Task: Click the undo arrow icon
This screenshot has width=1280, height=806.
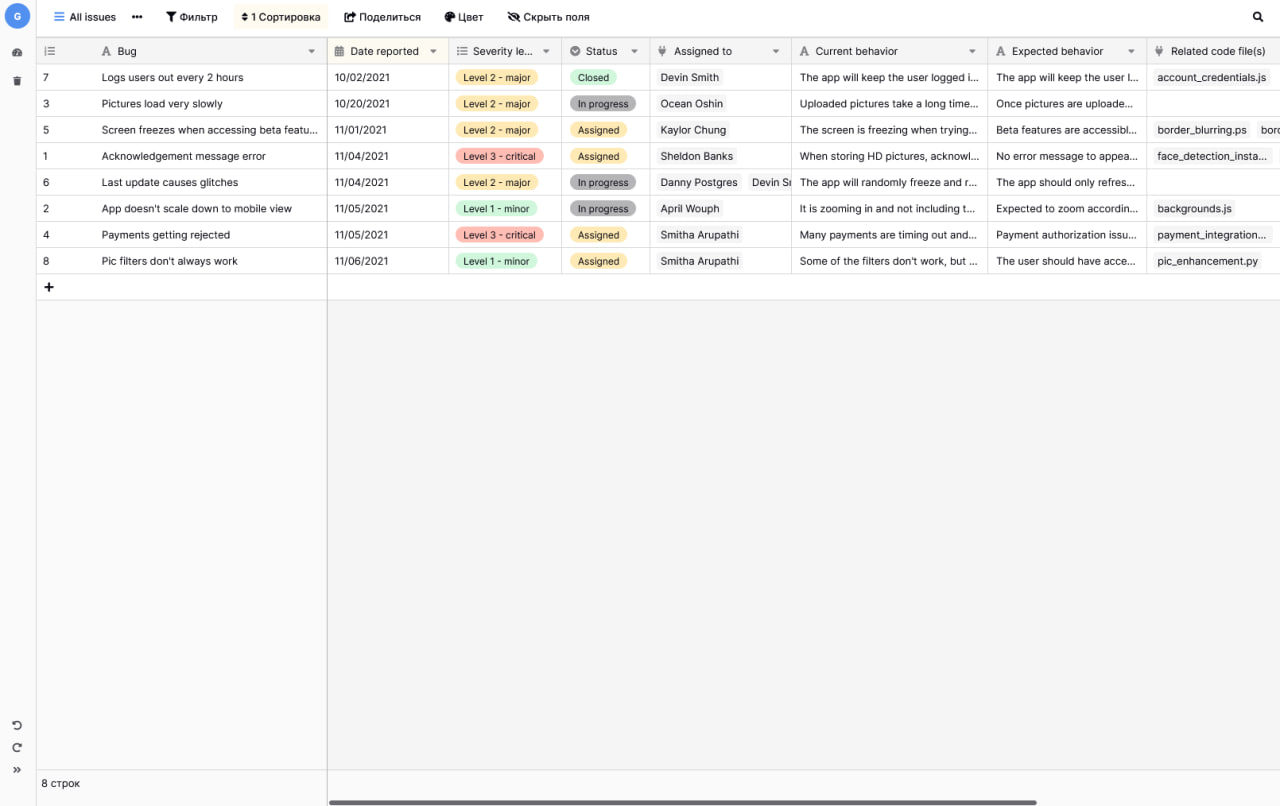Action: coord(17,725)
